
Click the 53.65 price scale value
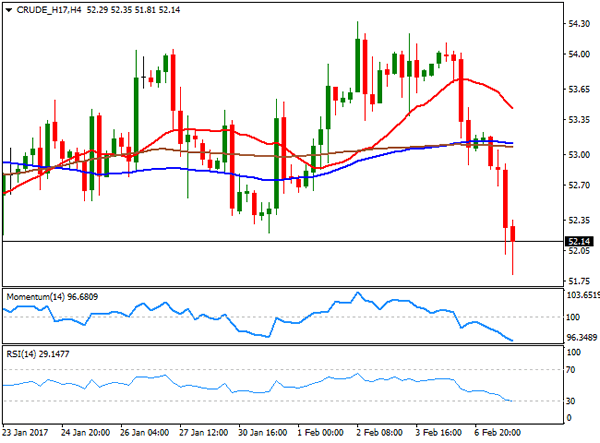coord(579,90)
